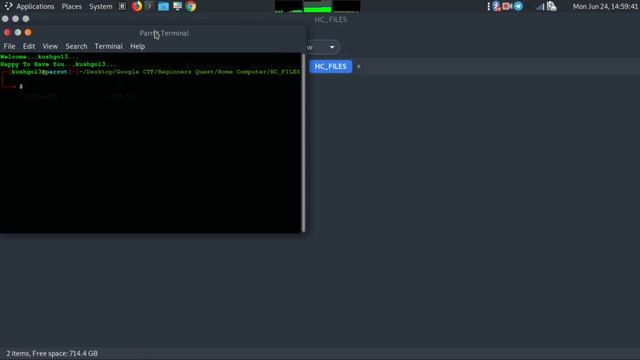Image resolution: width=640 pixels, height=360 pixels.
Task: Open the Search menu in Parrot Terminal
Action: pyautogui.click(x=76, y=47)
